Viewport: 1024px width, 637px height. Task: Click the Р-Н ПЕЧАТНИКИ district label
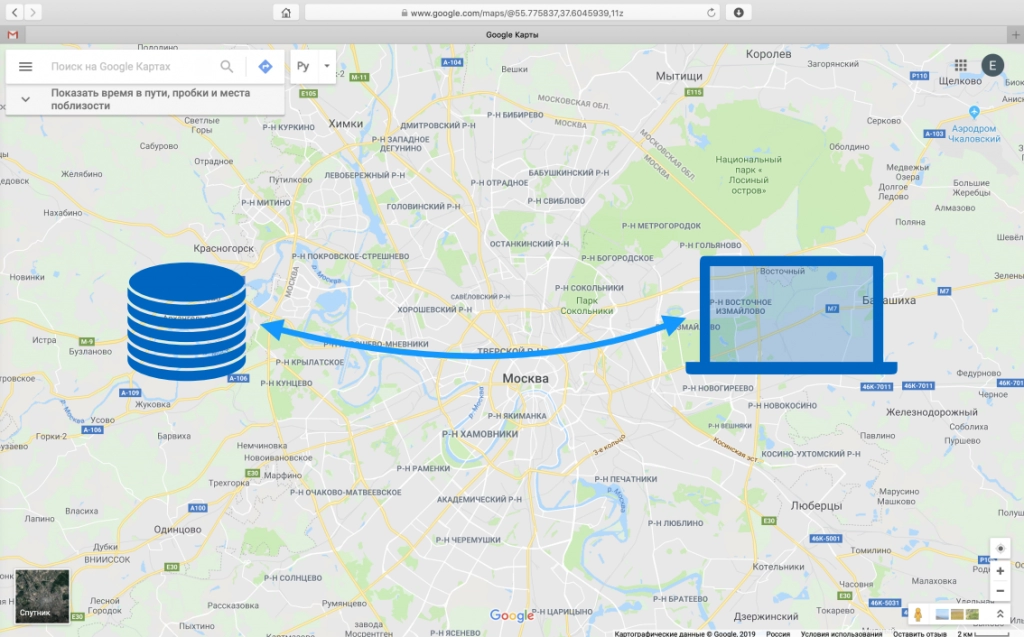coord(626,479)
